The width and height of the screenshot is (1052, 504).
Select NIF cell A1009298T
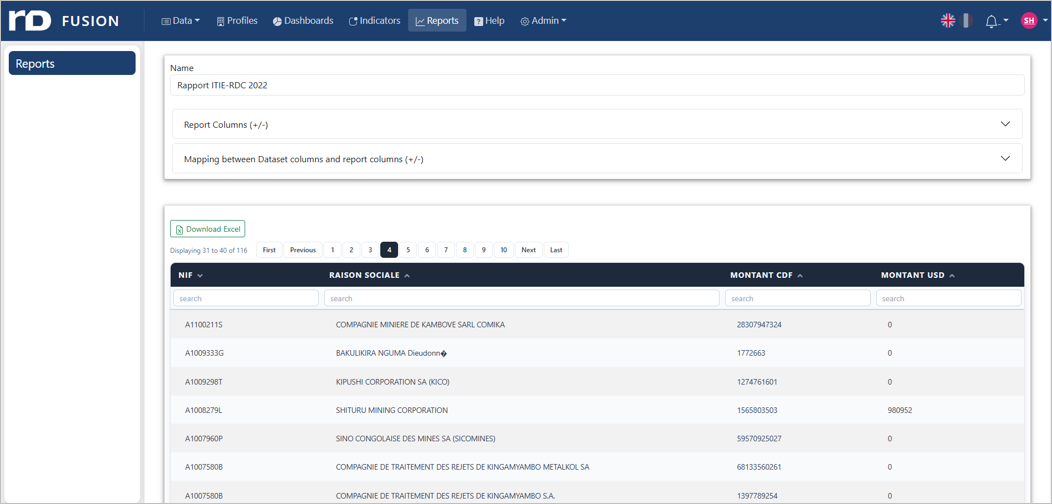coord(204,382)
